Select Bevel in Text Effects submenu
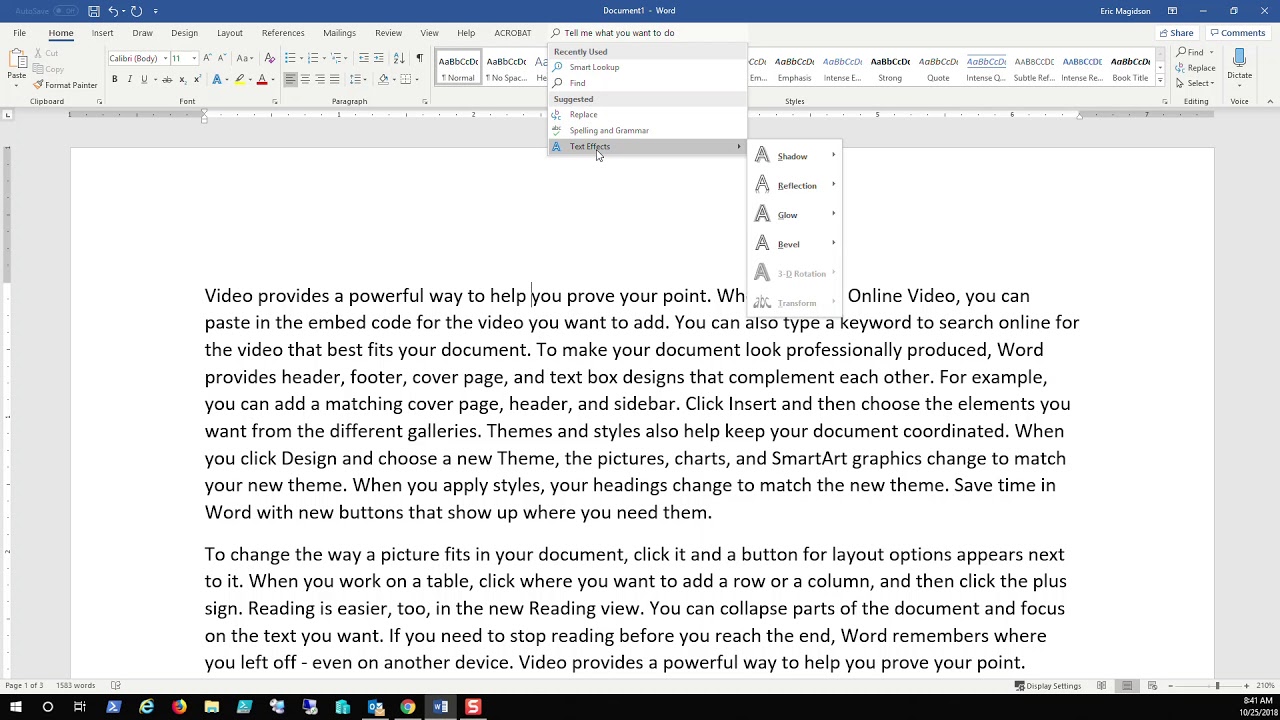1280x720 pixels. click(796, 244)
